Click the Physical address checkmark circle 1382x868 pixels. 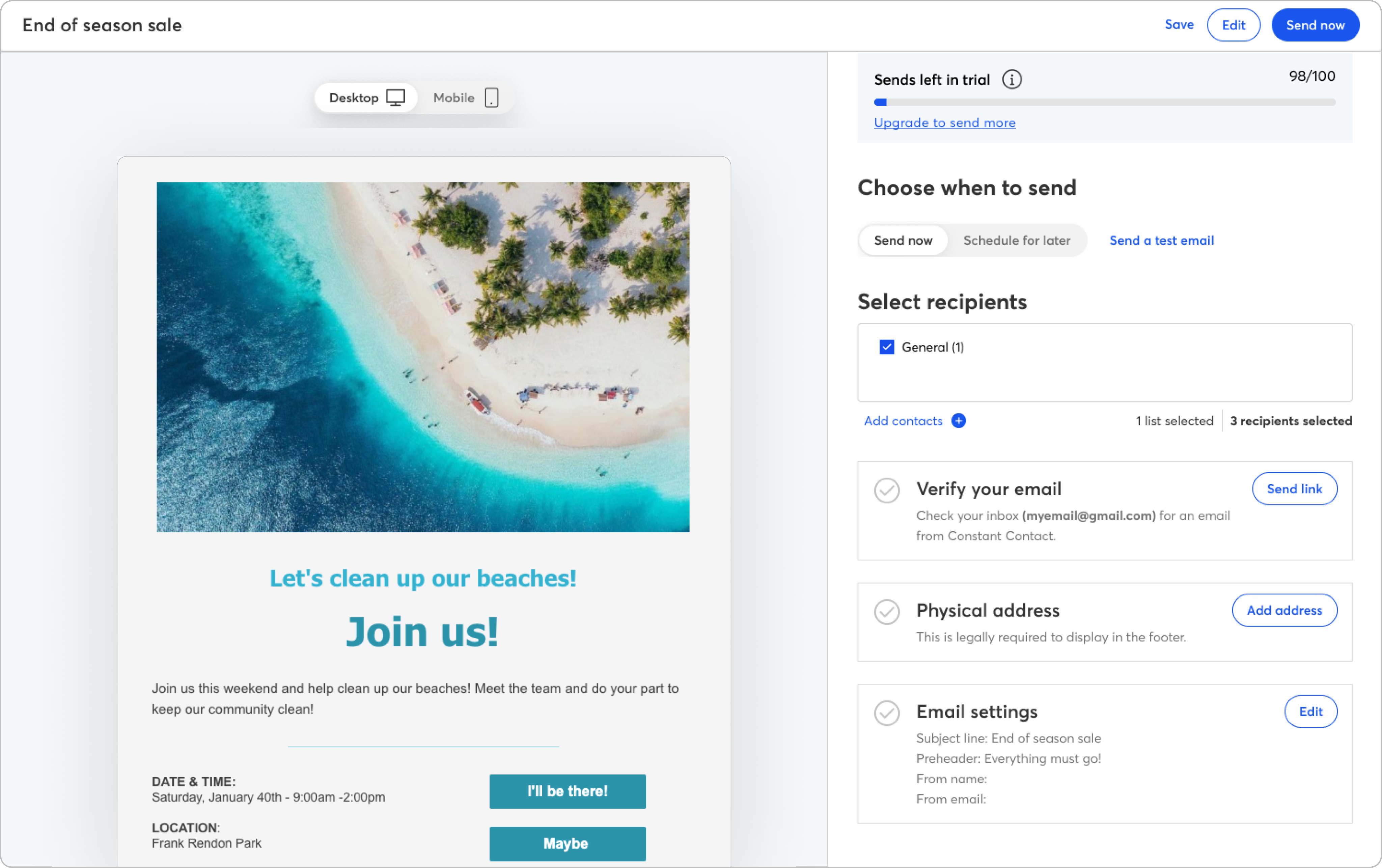[887, 612]
